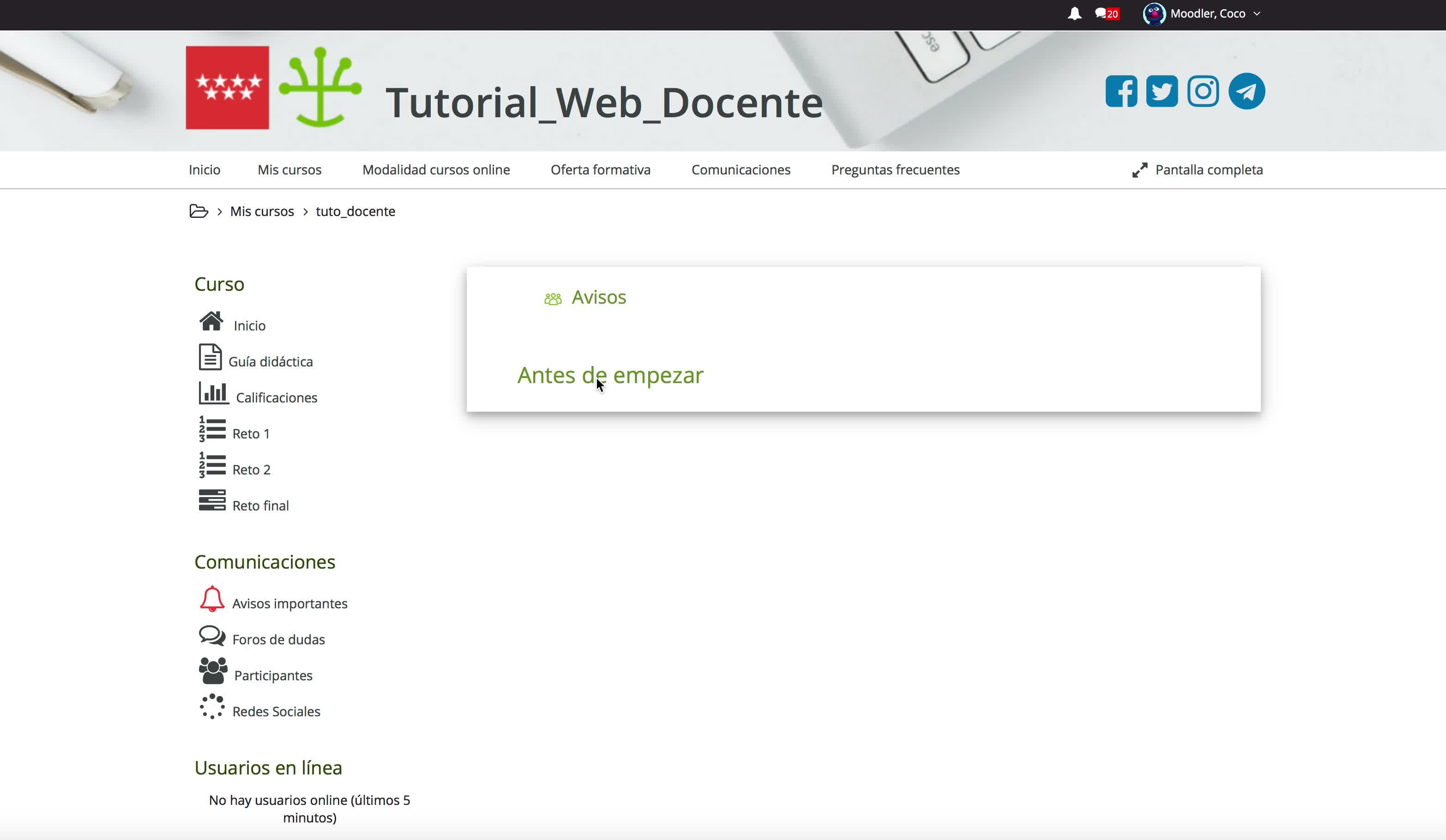This screenshot has width=1446, height=840.
Task: Select the Preguntas frecuentes menu item
Action: pos(895,170)
